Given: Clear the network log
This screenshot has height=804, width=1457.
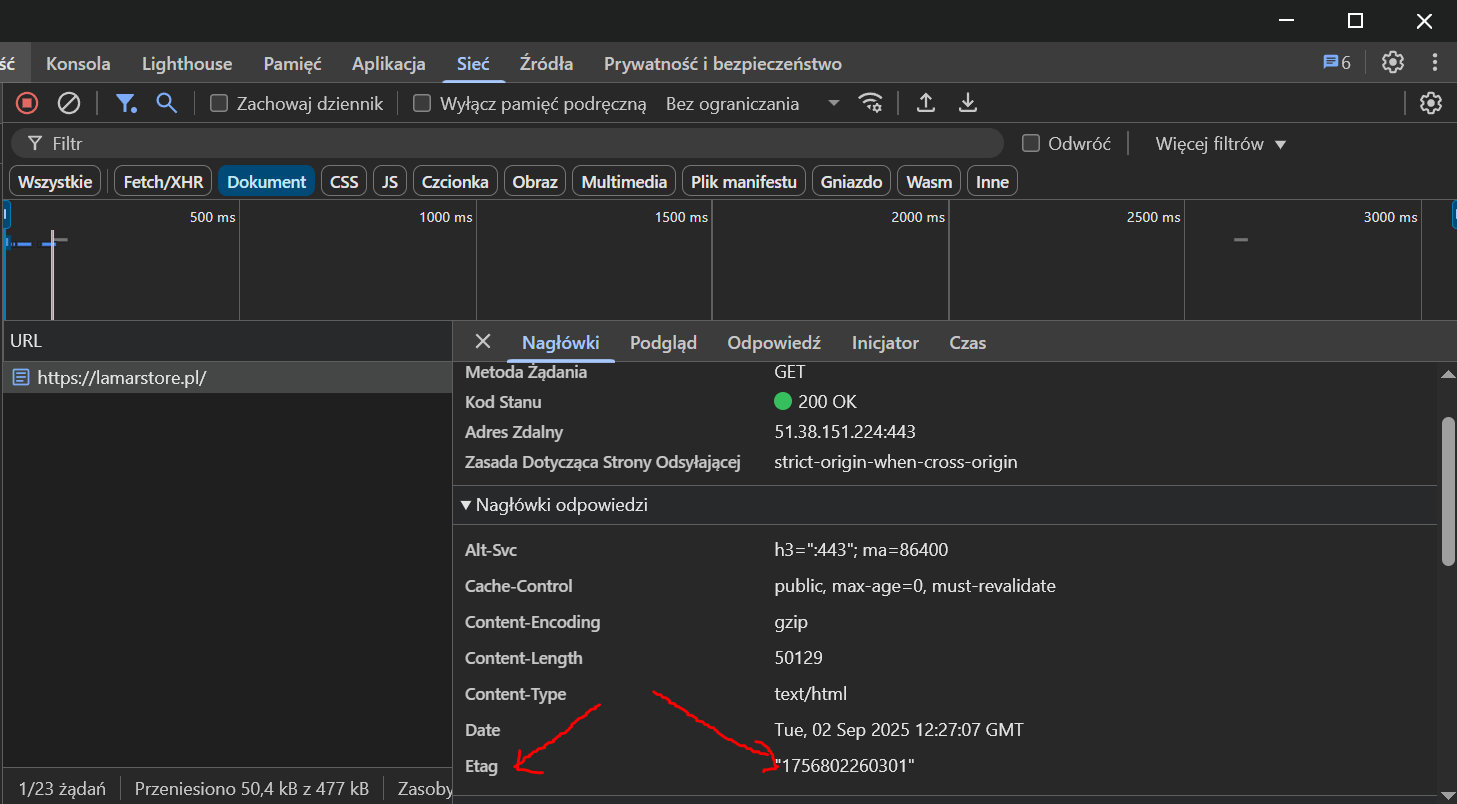Looking at the screenshot, I should coord(68,103).
